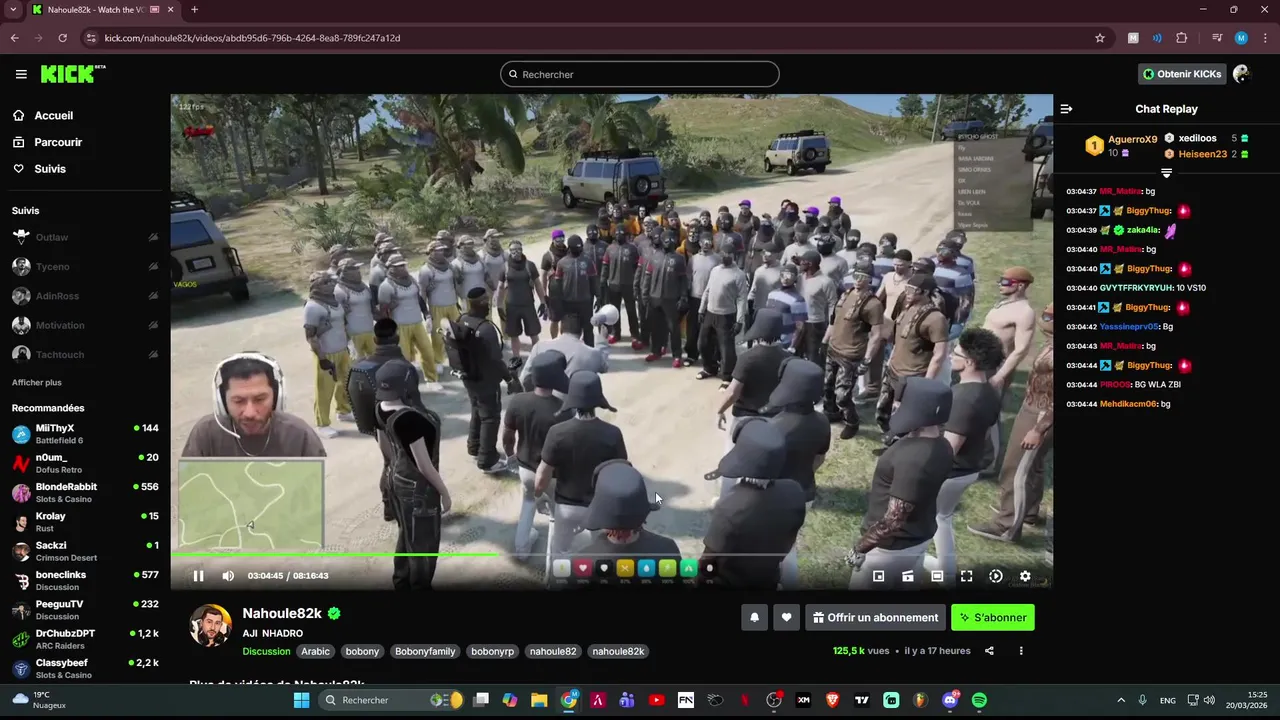The image size is (1280, 720).
Task: Click the Rechercher search field on Kick
Action: 640,74
